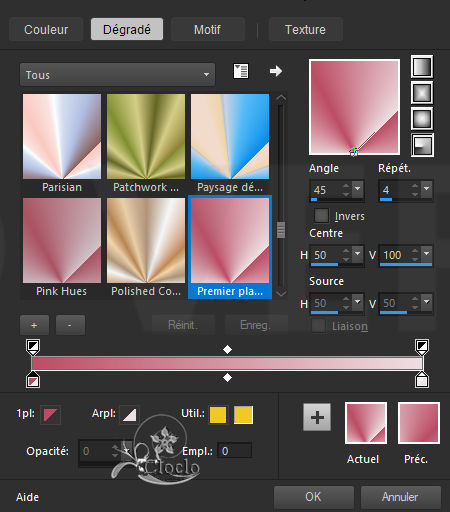Viewport: 450px width, 512px height.
Task: Toggle the Invers checkbox
Action: click(321, 216)
